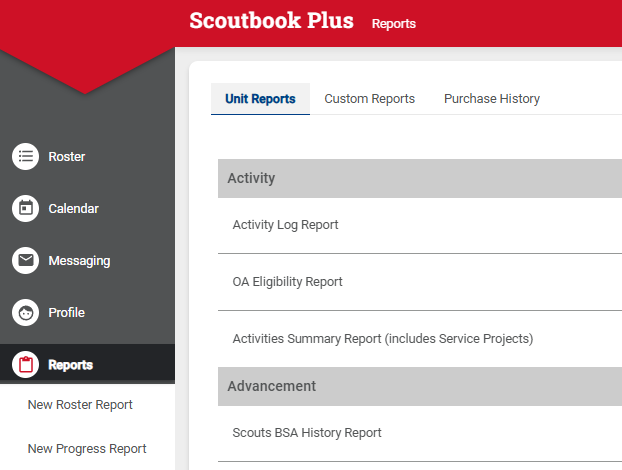Switch to the Custom Reports tab

369,99
